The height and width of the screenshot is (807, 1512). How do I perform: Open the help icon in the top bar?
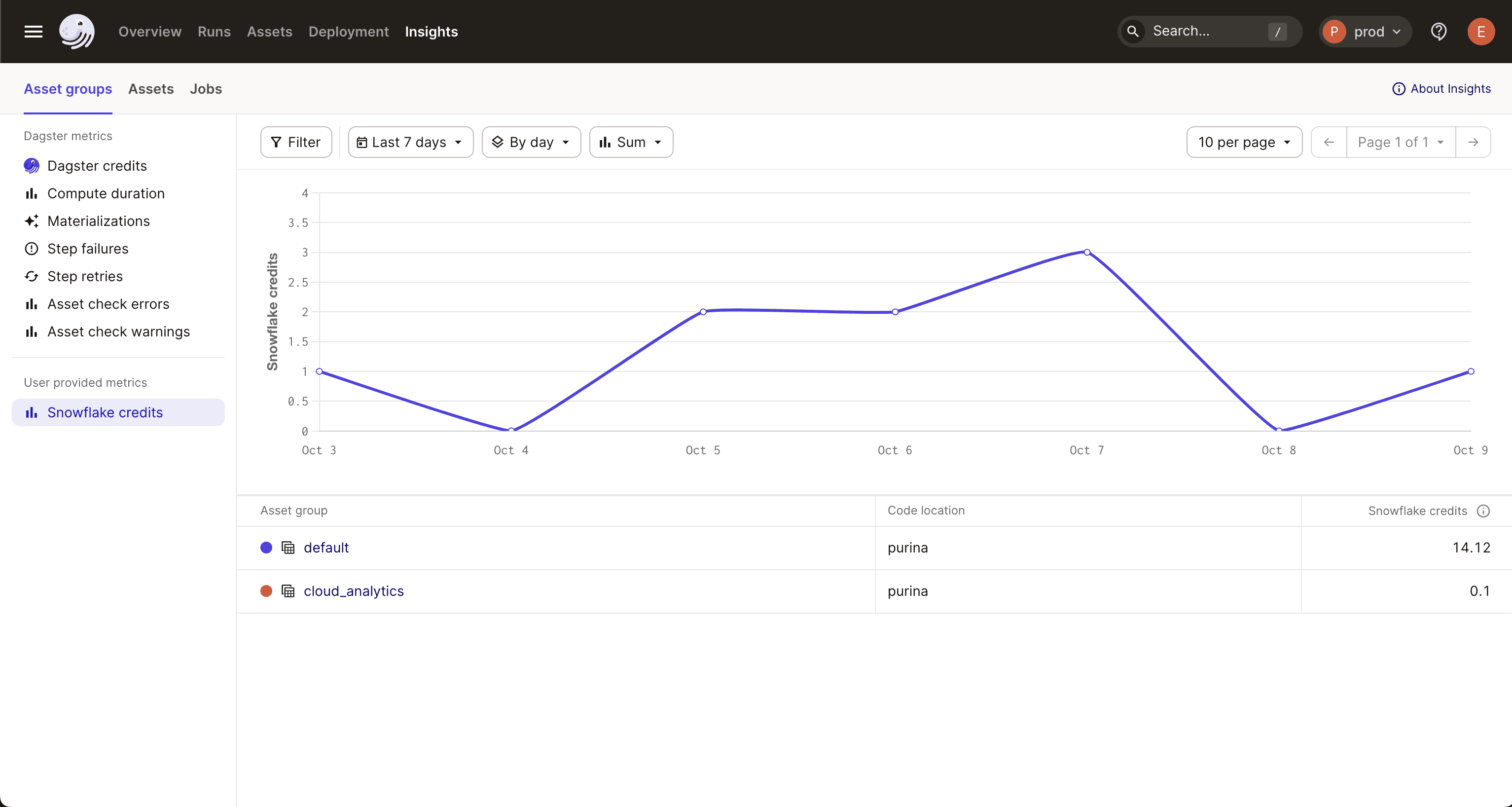(1439, 31)
